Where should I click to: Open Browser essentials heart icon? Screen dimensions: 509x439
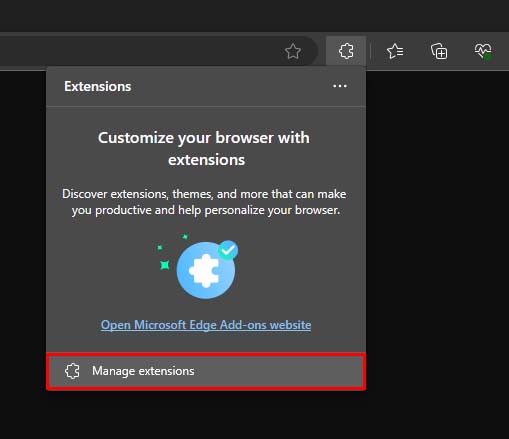[483, 51]
